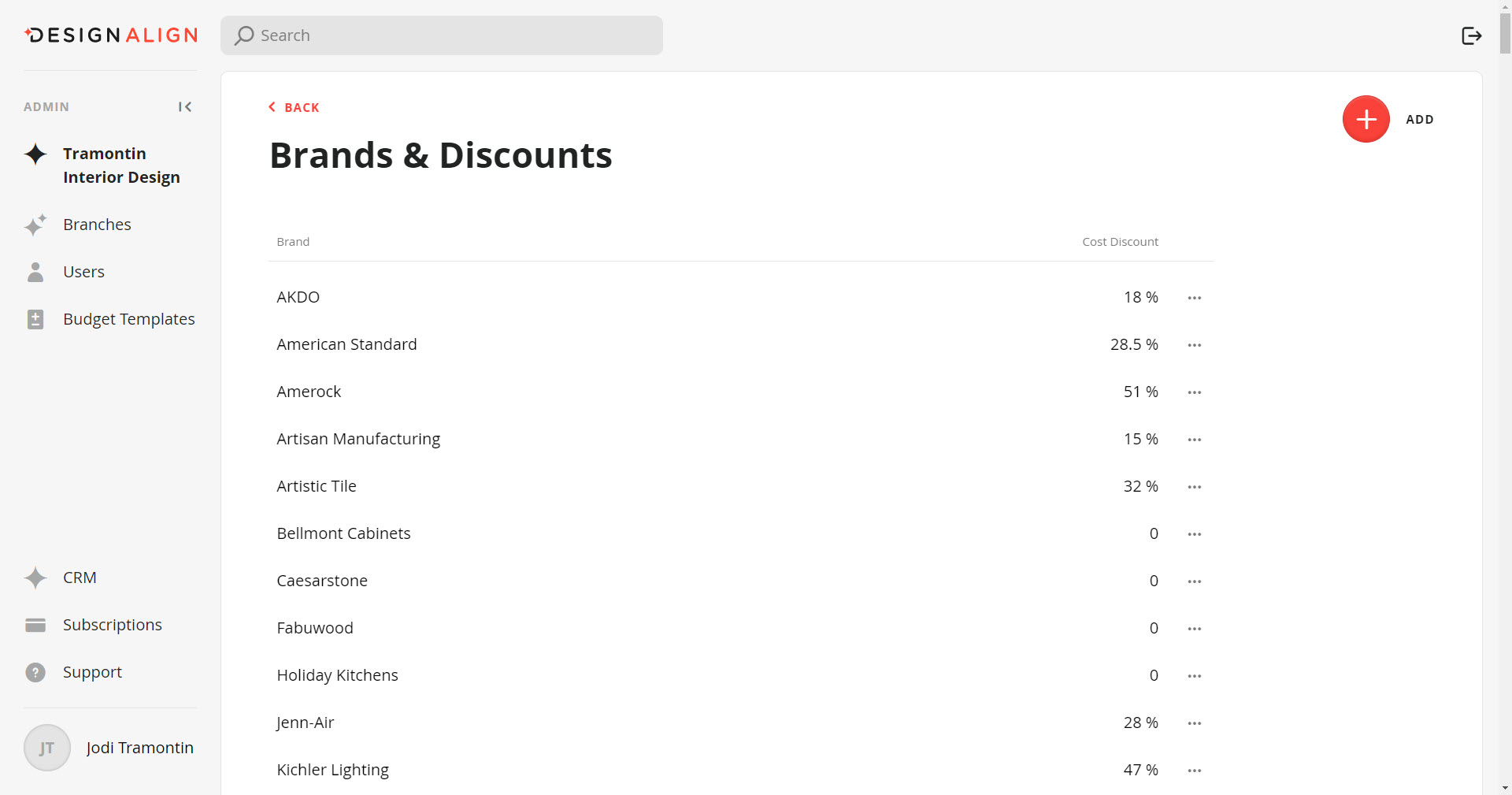1512x795 pixels.
Task: Open the AKDO row options menu
Action: pyautogui.click(x=1194, y=298)
